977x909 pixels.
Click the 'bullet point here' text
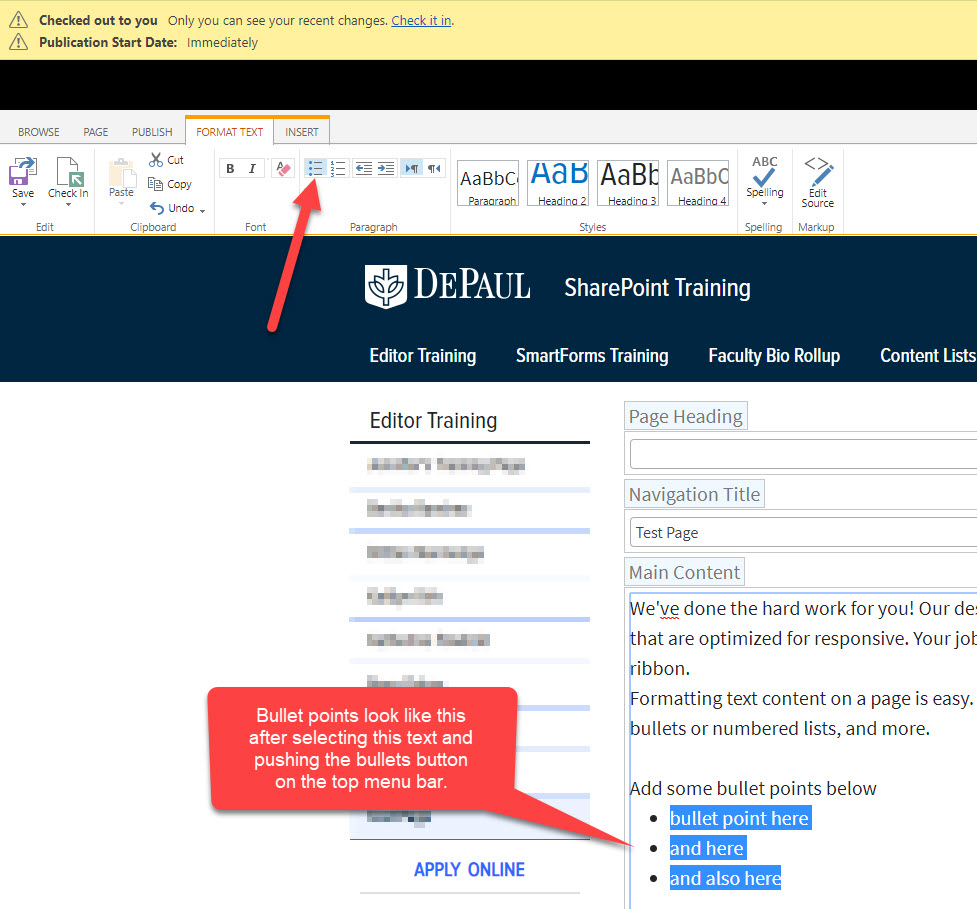tap(740, 818)
